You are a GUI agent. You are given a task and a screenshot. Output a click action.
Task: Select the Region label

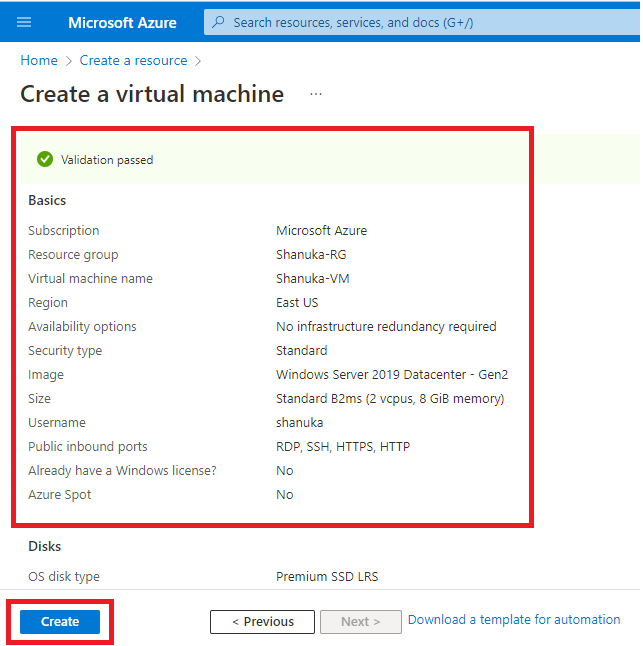coord(48,303)
